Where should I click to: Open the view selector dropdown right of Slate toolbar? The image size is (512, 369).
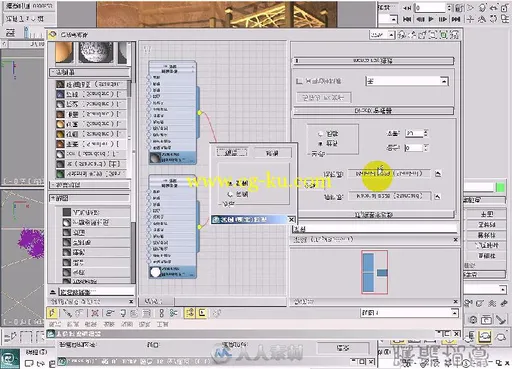click(x=454, y=313)
